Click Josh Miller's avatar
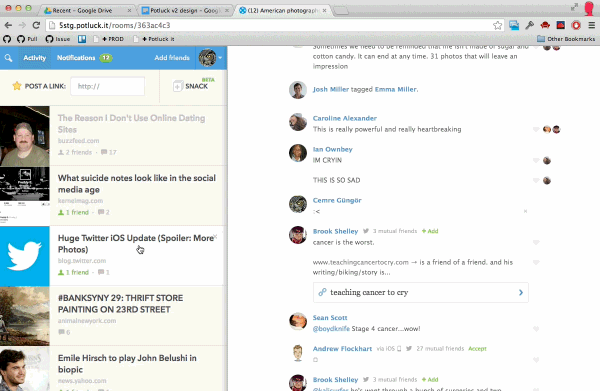 coord(298,90)
